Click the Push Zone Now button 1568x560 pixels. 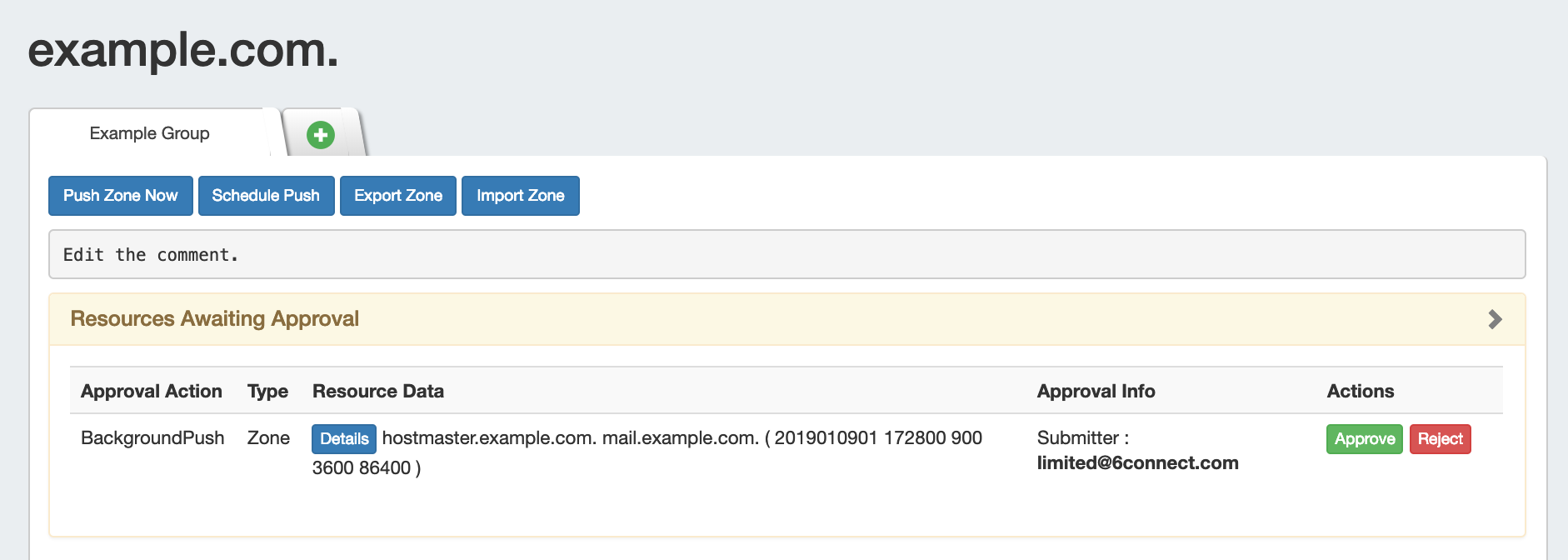121,196
